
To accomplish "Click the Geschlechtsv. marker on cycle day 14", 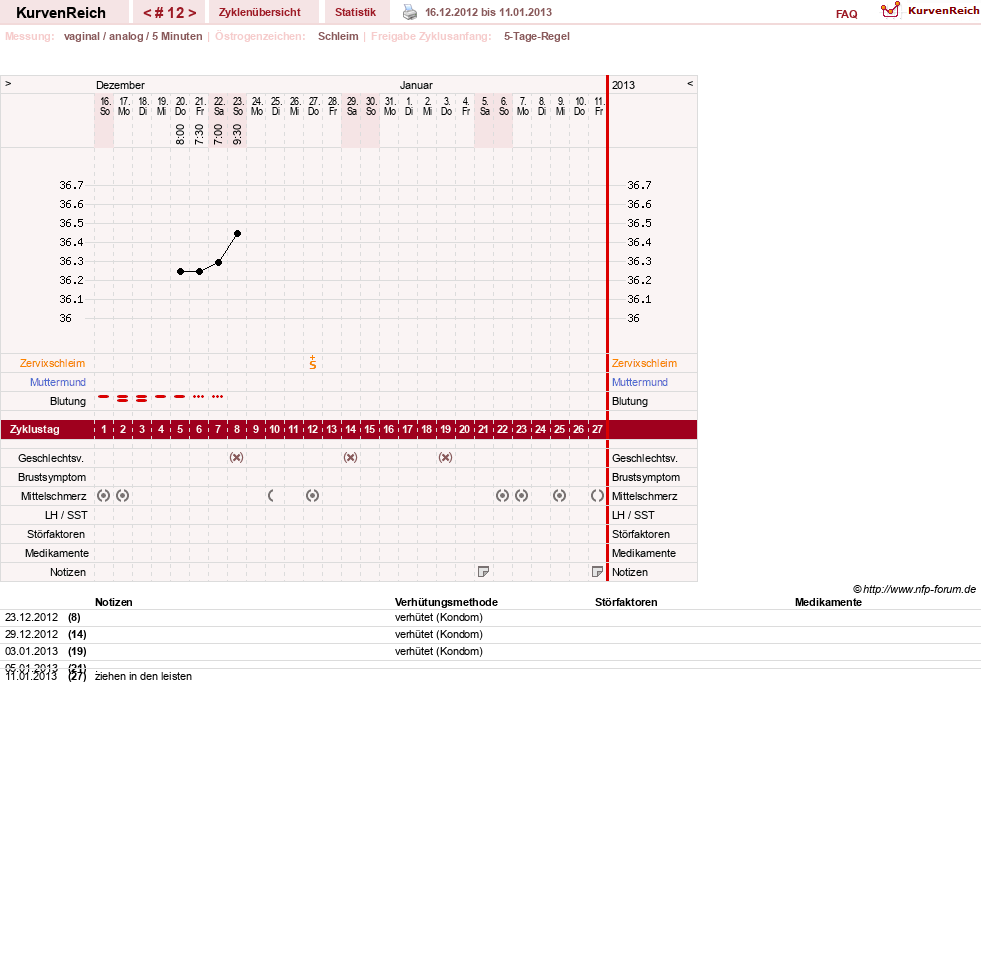I will (350, 457).
